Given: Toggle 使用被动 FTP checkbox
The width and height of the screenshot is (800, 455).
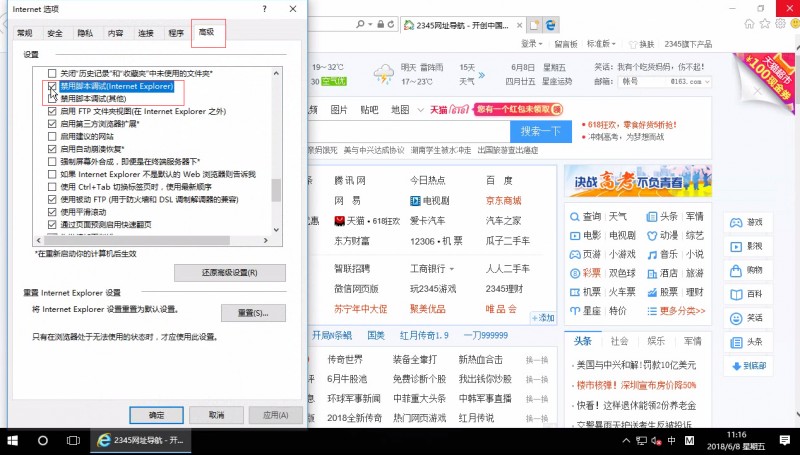Looking at the screenshot, I should 52,199.
